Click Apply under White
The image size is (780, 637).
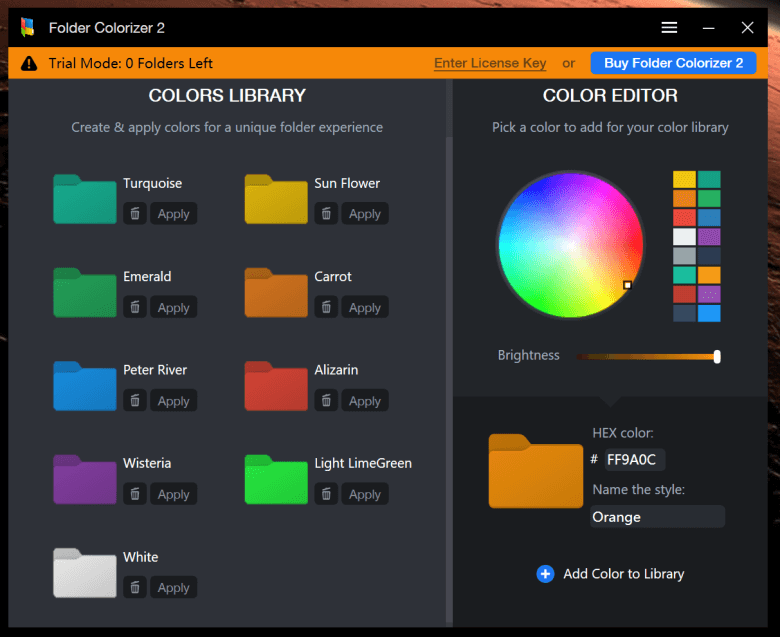(174, 588)
